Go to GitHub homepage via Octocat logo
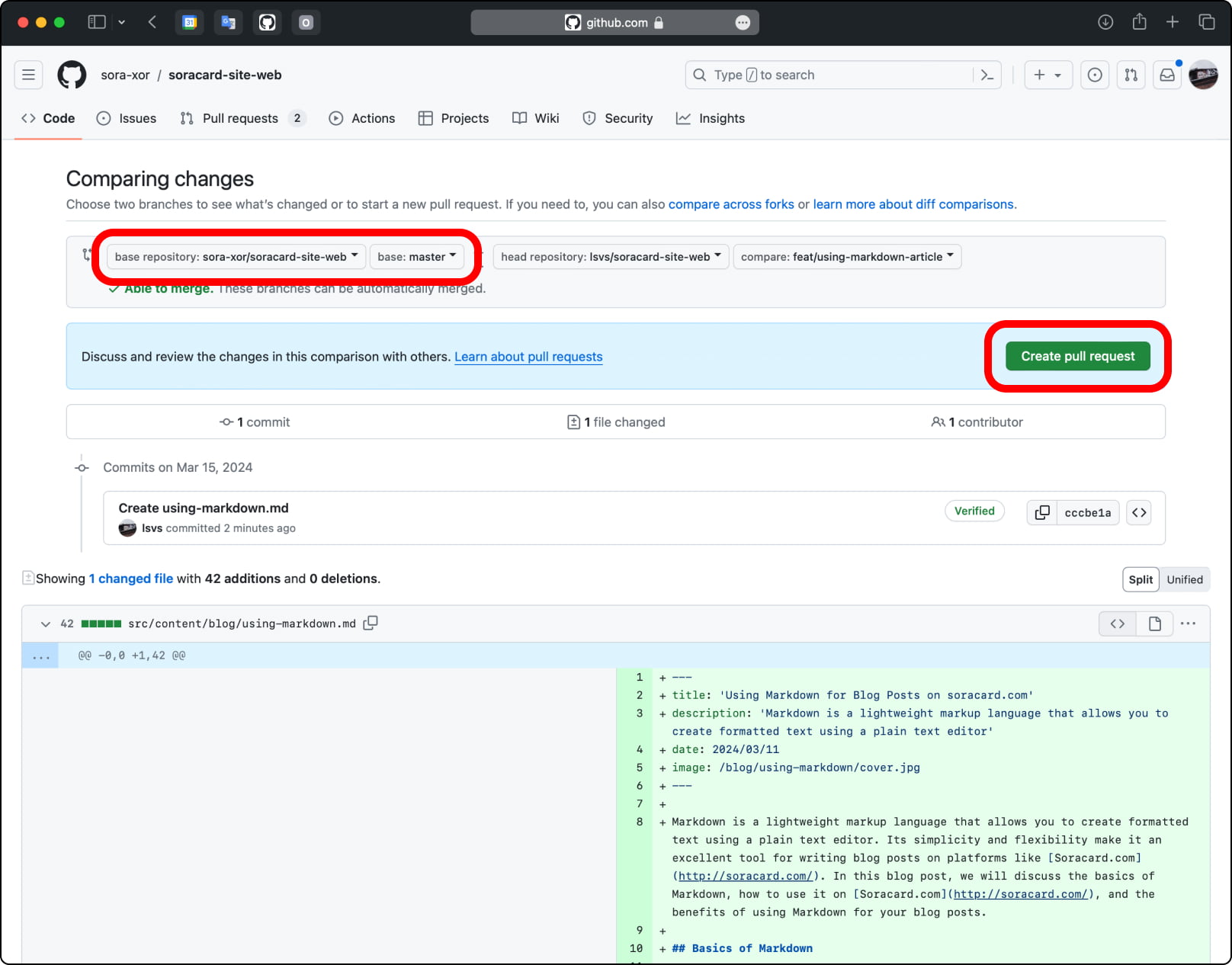 [72, 75]
